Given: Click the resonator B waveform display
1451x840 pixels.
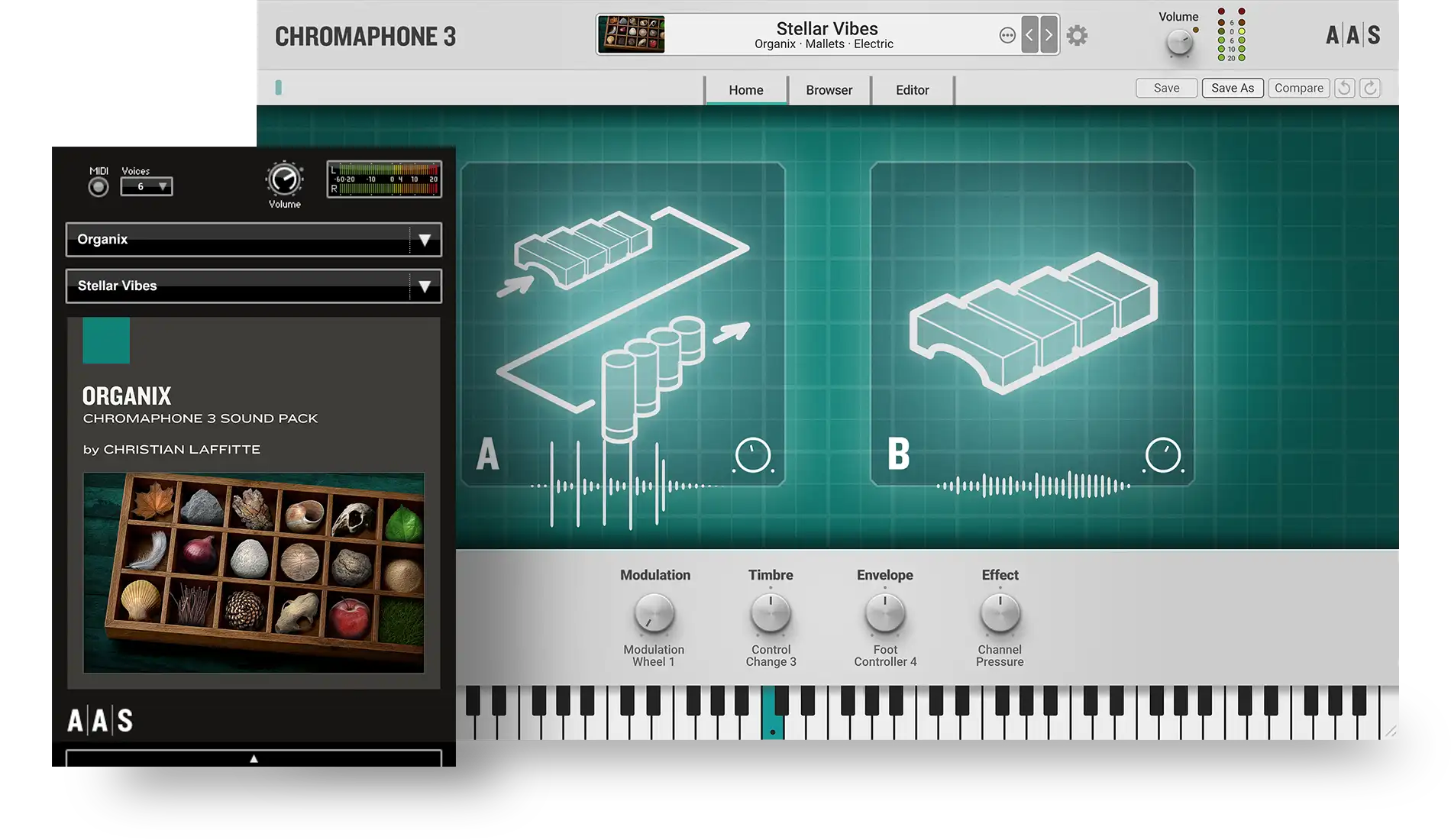Looking at the screenshot, I should click(1033, 485).
